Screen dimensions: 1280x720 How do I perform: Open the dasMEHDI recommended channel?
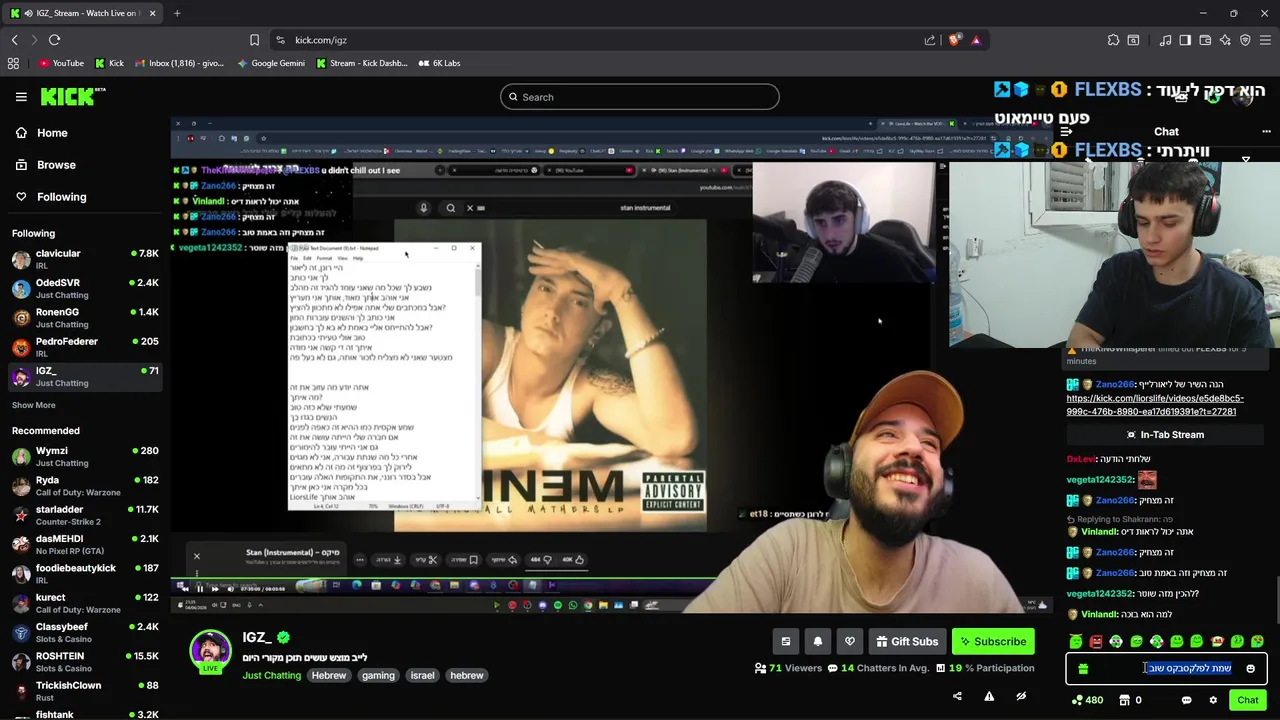[x=85, y=544]
